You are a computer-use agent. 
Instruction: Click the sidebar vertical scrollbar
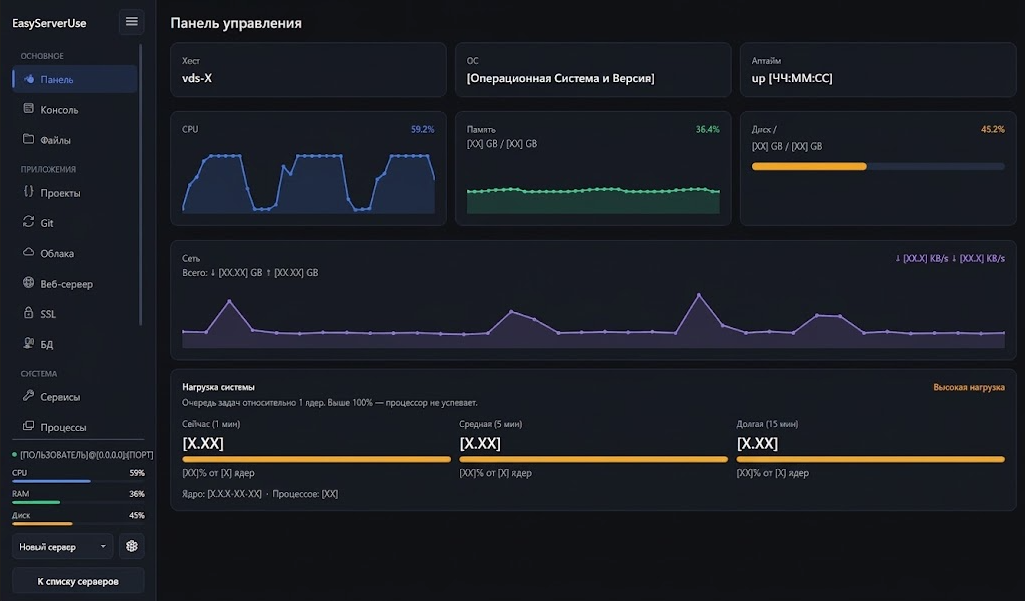point(141,184)
